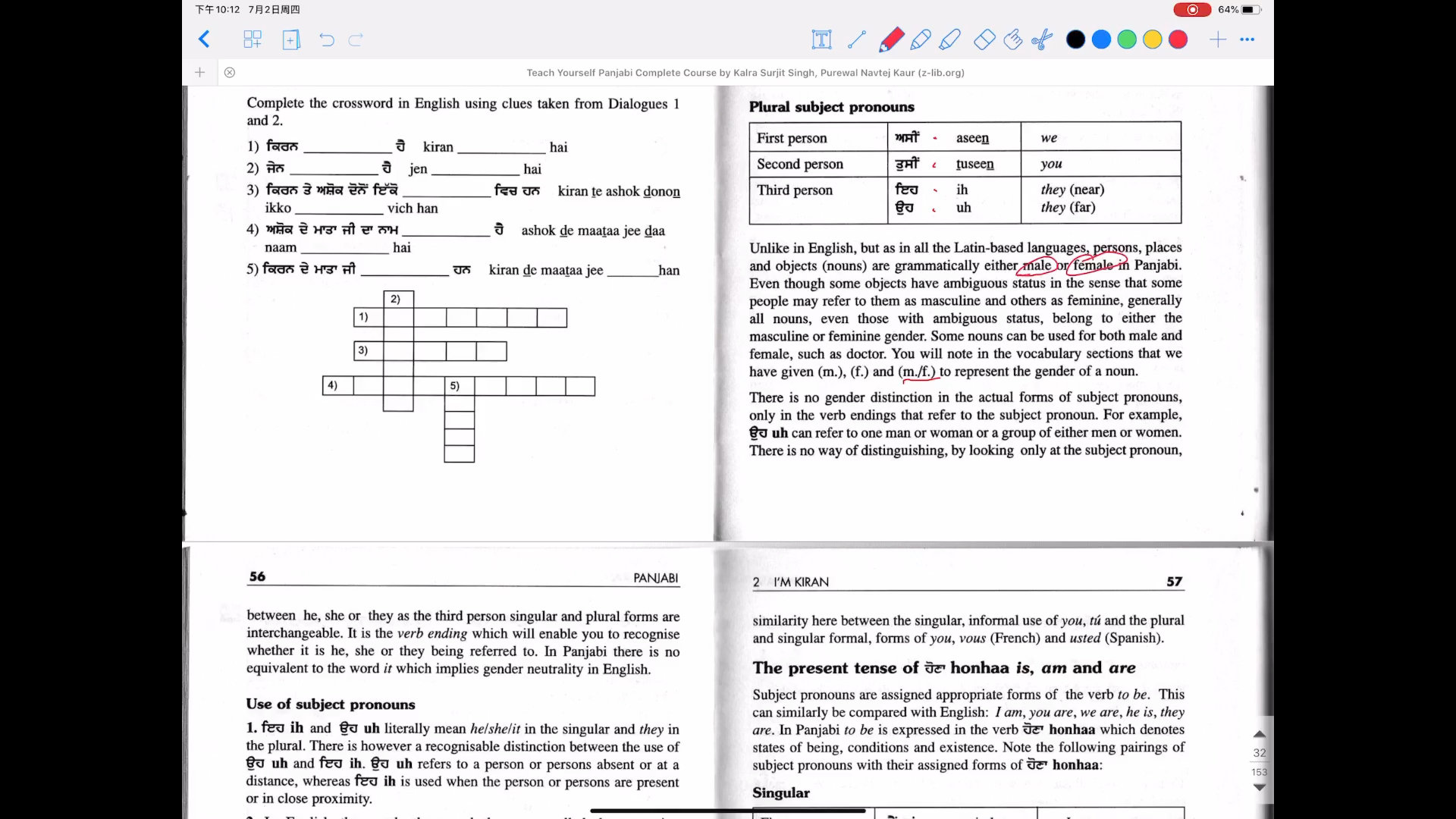
Task: Select the pen tool
Action: [x=921, y=39]
